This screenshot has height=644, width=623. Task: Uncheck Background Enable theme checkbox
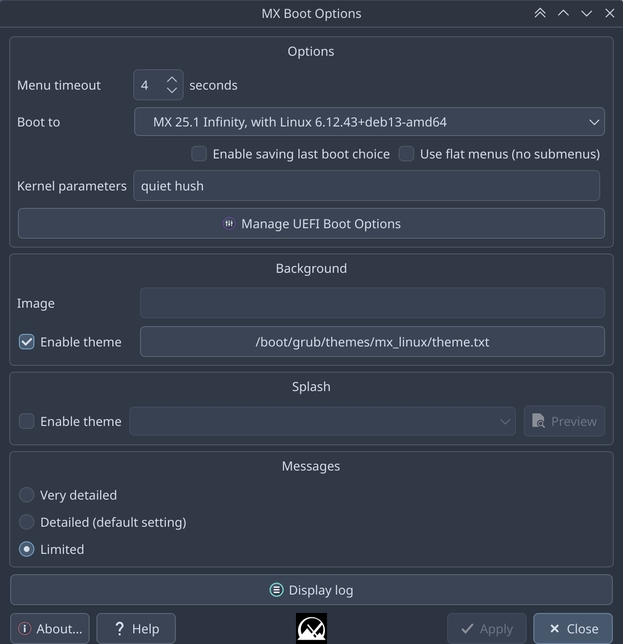(x=27, y=342)
